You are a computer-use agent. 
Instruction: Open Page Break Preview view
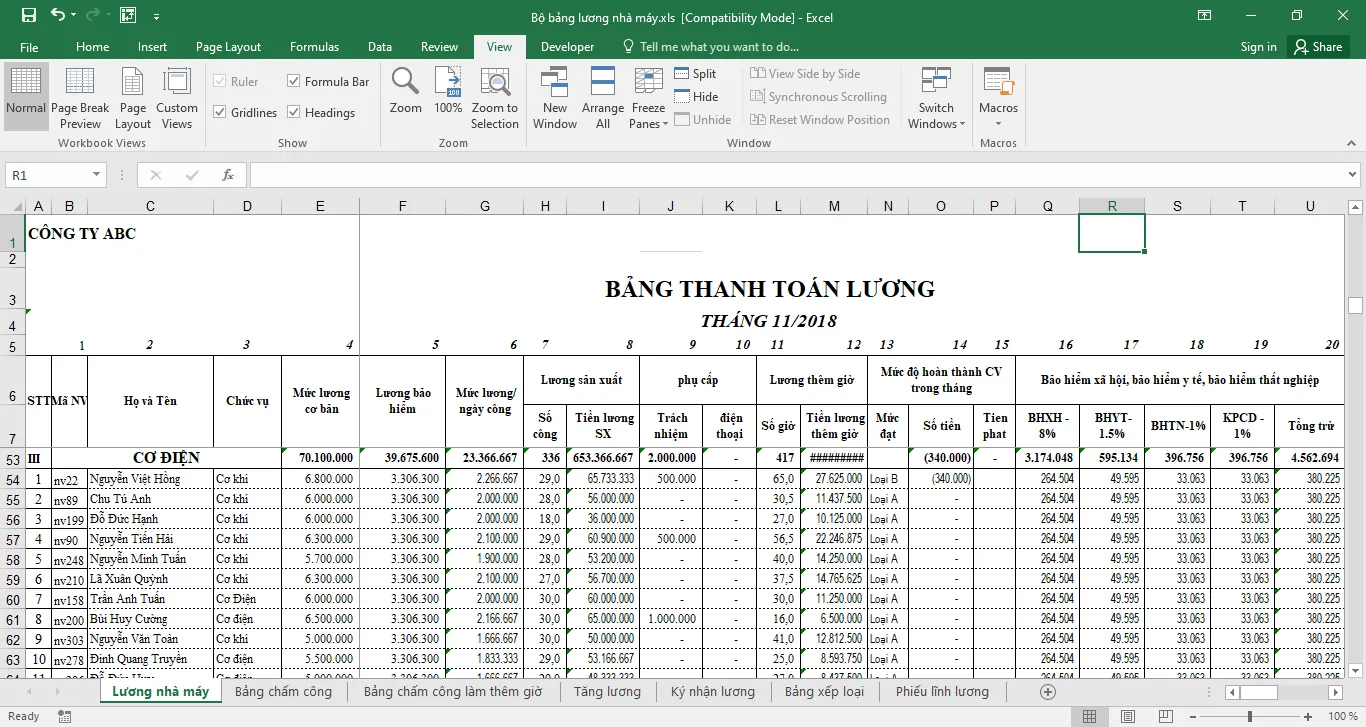pos(80,97)
